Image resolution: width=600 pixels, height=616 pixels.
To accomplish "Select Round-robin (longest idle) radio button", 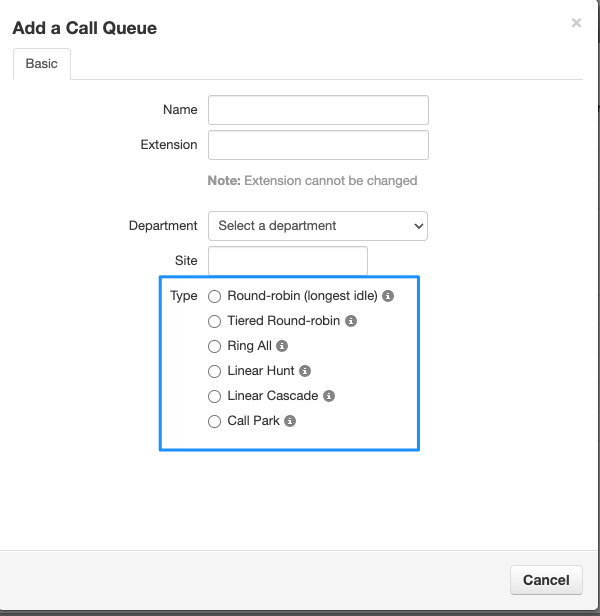I will [x=215, y=297].
